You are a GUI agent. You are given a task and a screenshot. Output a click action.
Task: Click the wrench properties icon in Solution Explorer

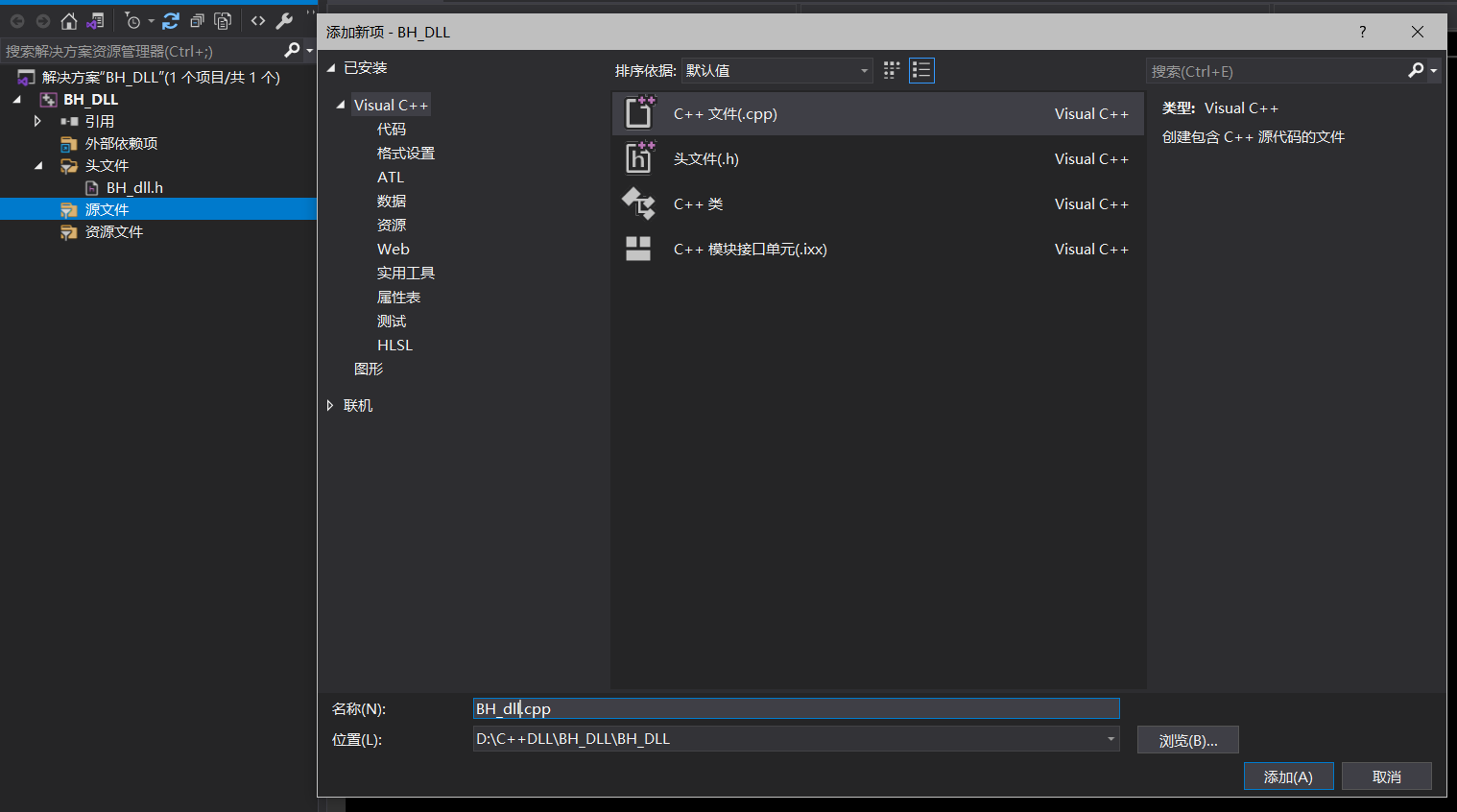pos(284,20)
